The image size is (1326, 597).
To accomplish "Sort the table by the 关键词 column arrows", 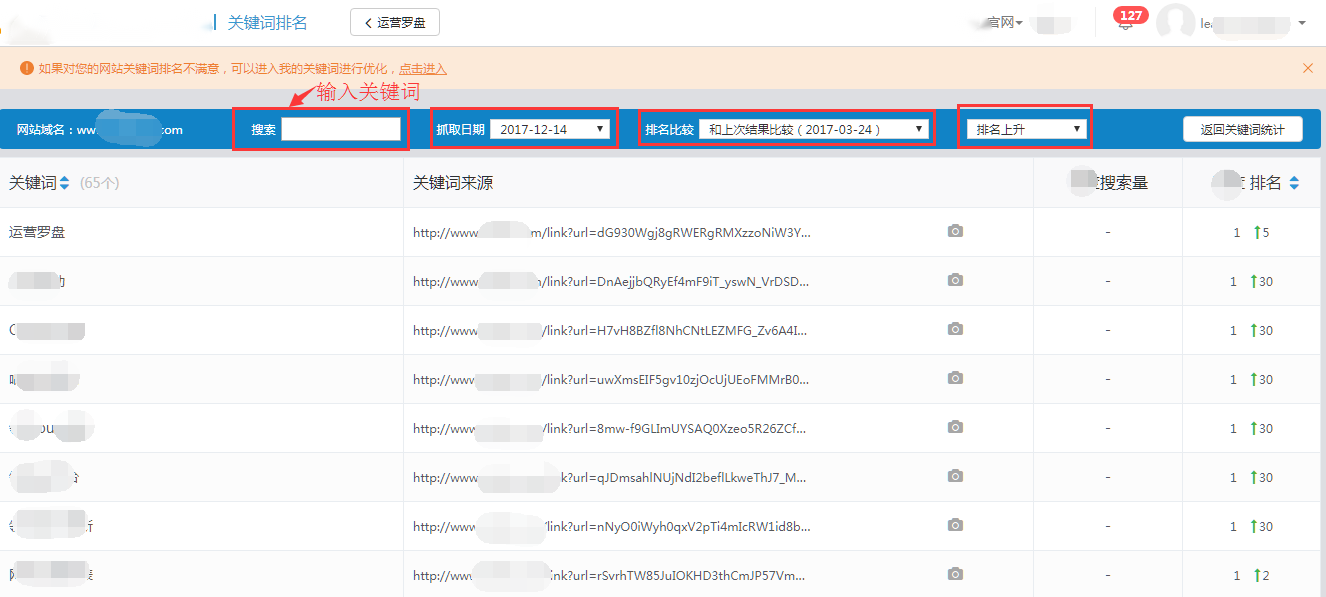I will [65, 183].
